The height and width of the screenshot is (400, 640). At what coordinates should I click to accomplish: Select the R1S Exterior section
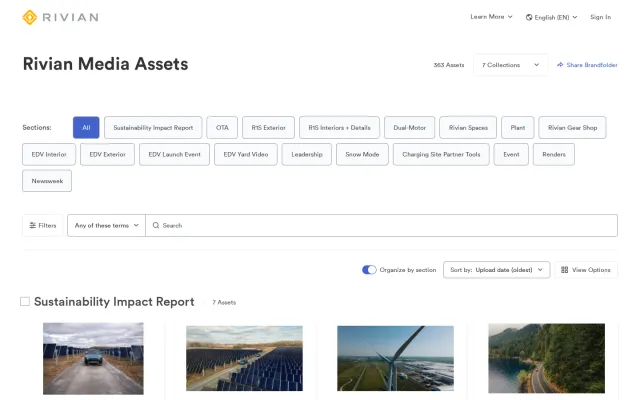[268, 127]
